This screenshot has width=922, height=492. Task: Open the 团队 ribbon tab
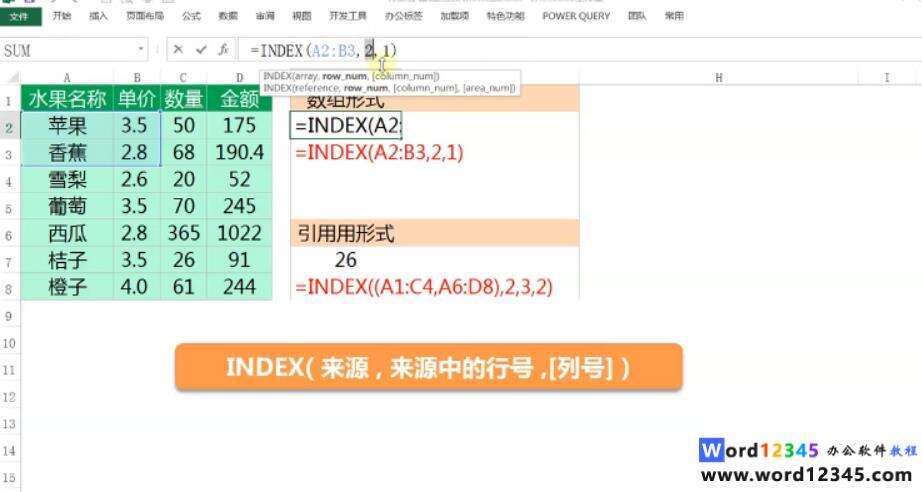pyautogui.click(x=637, y=16)
